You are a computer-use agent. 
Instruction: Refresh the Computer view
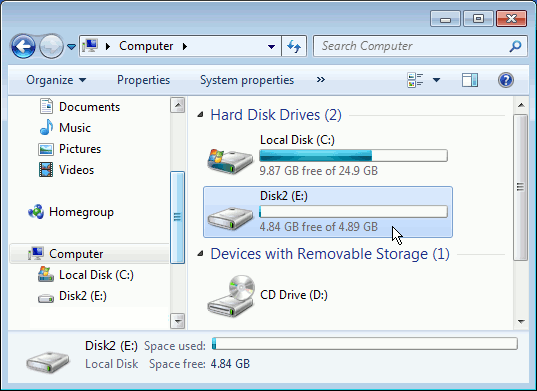[294, 46]
